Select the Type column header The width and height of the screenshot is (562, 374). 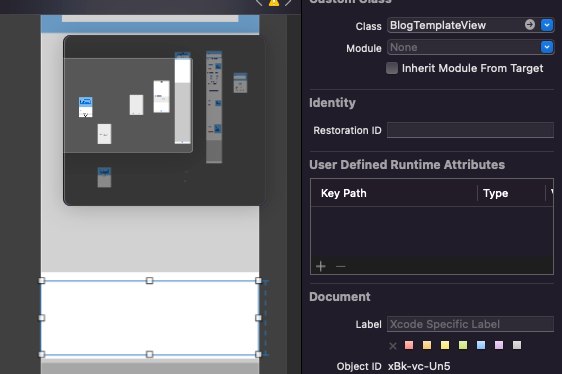click(x=495, y=193)
